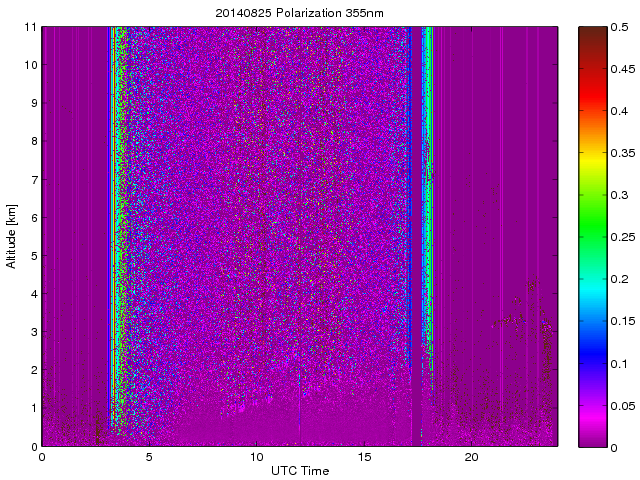This screenshot has height=480, width=640.
Task: Click the plot title '20140825 Polarization 355nm'
Action: tap(299, 14)
